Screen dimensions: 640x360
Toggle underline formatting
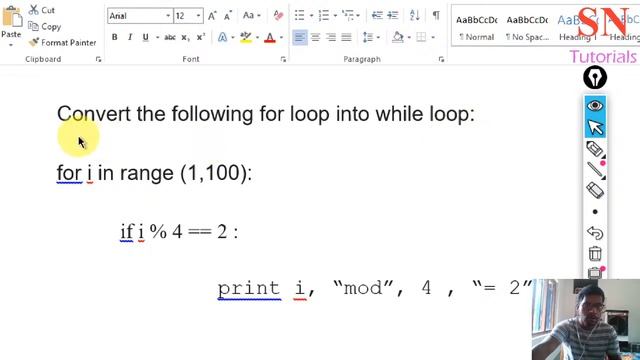click(145, 37)
